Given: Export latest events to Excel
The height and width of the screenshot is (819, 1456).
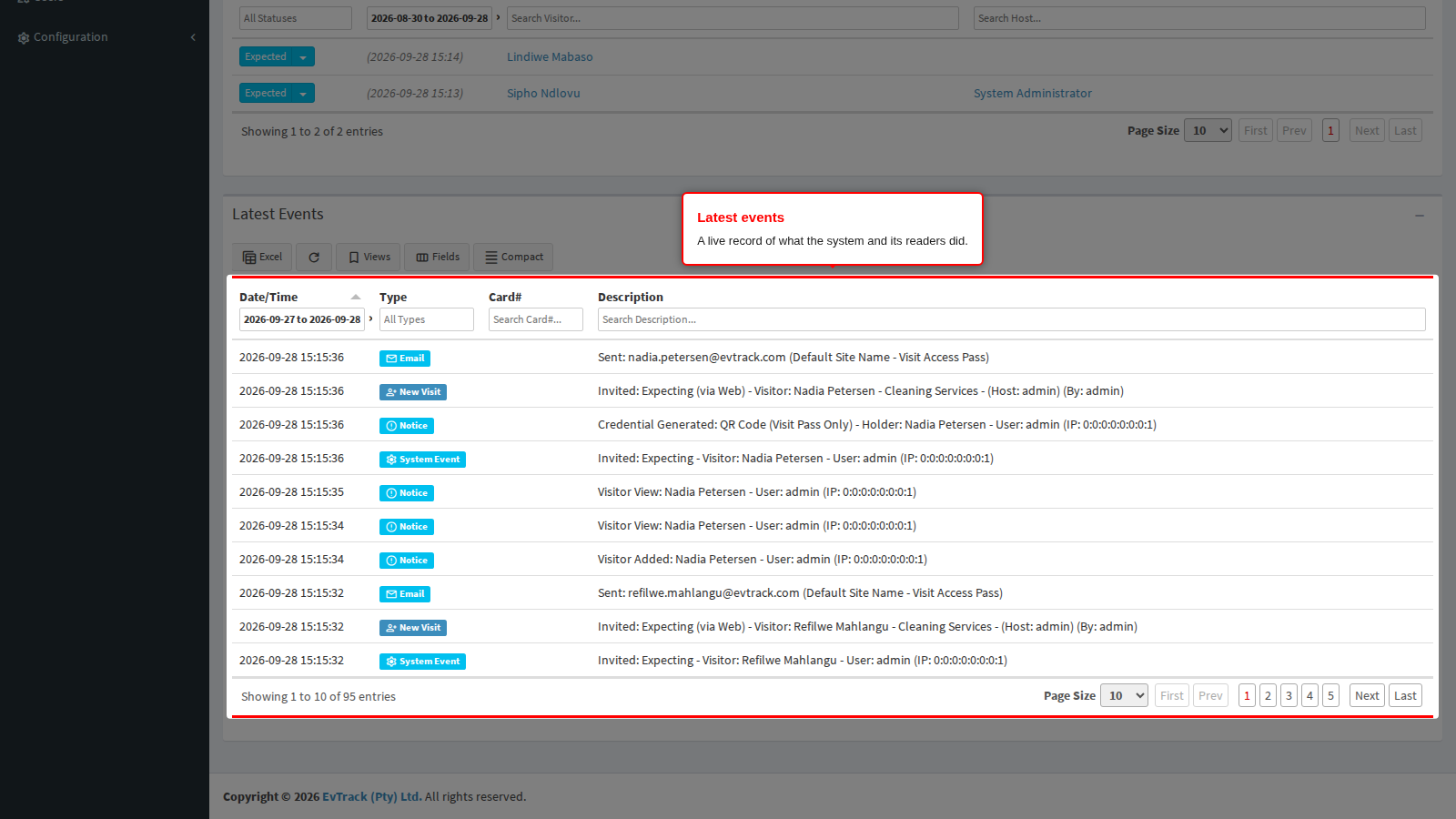Looking at the screenshot, I should point(262,257).
